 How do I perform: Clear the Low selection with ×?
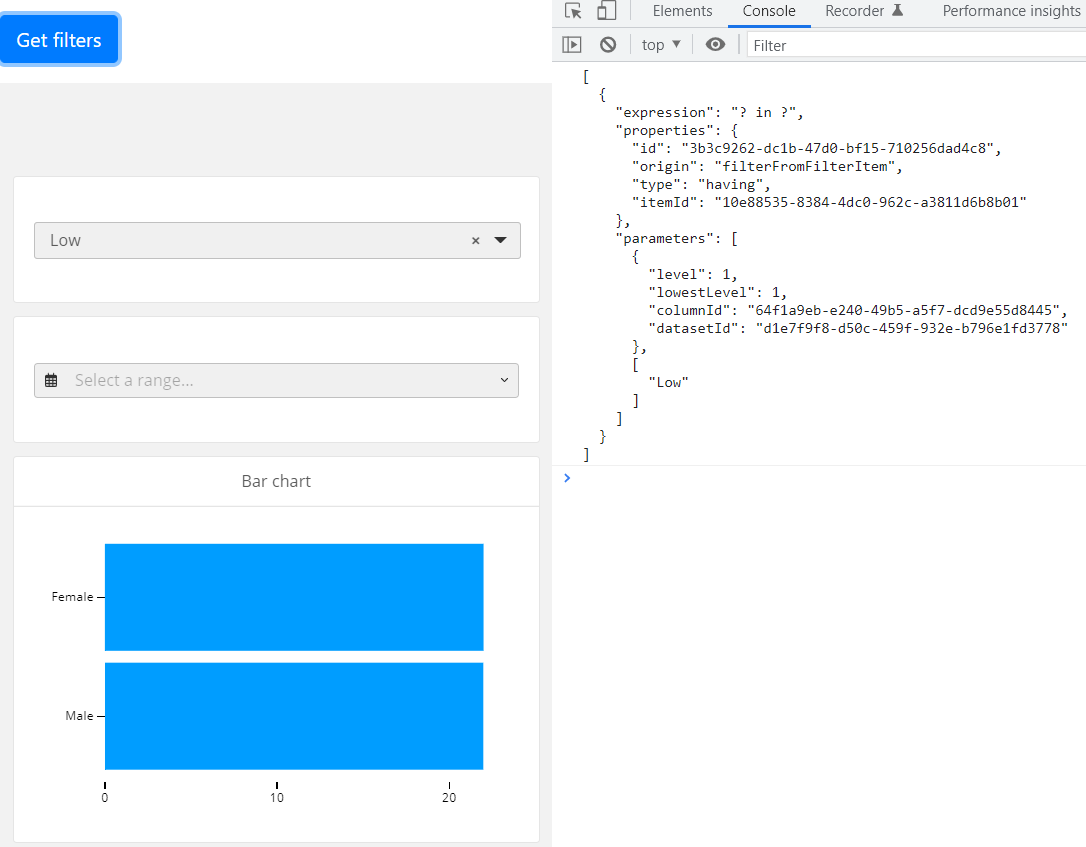click(x=476, y=241)
